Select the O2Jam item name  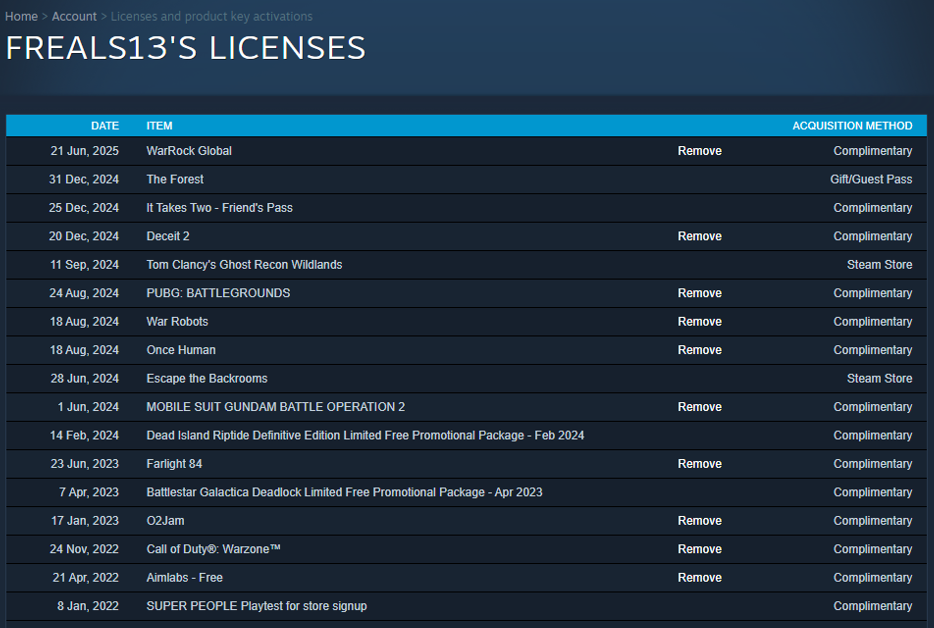165,521
